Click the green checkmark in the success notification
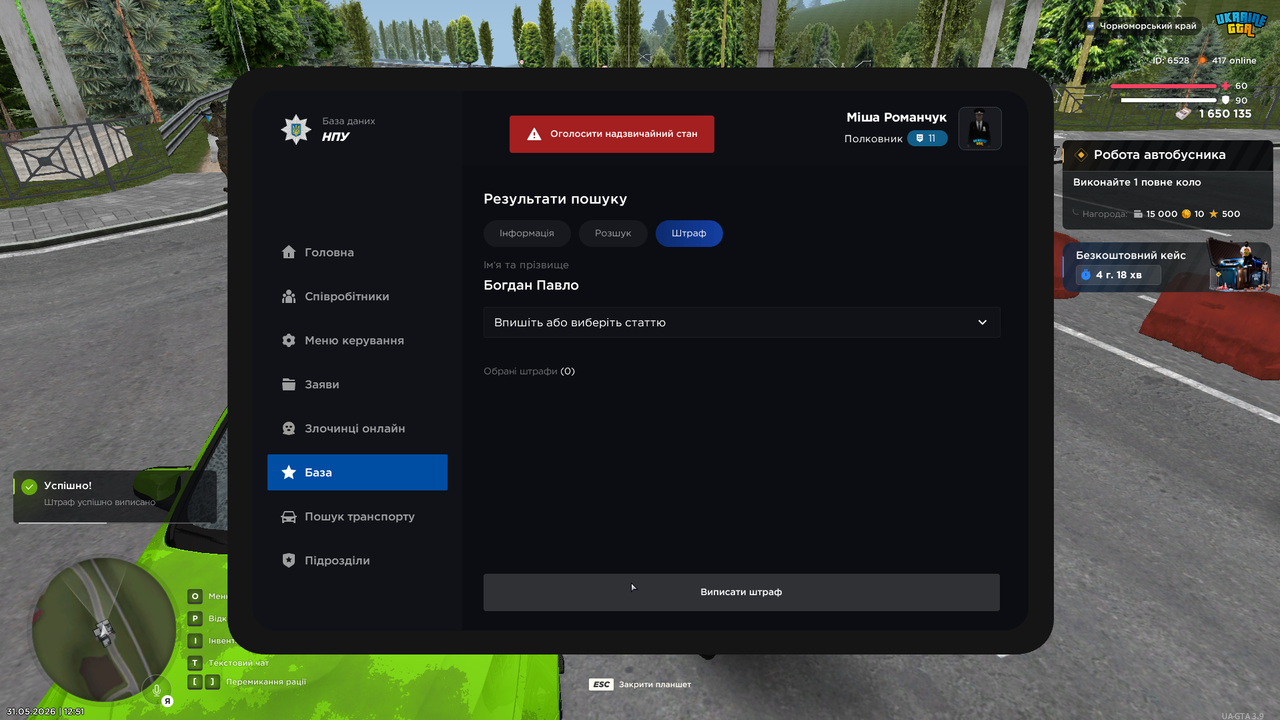The width and height of the screenshot is (1280, 720). click(x=29, y=486)
